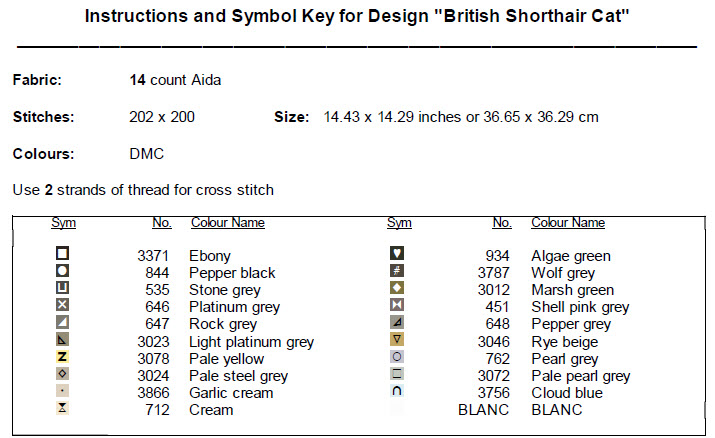Click the right "No." column header
715x438 pixels.
coord(502,223)
